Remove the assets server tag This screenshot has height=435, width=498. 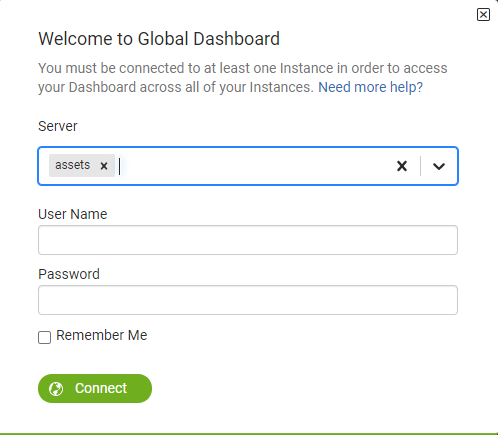[x=104, y=166]
